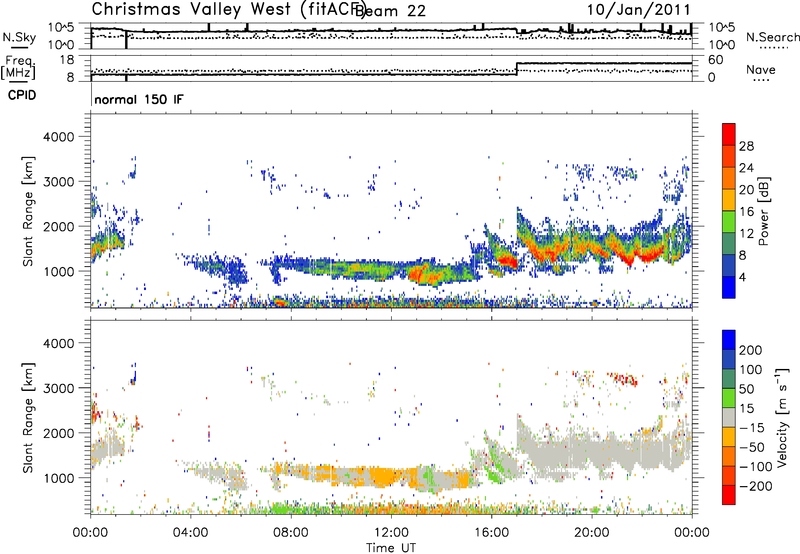This screenshot has width=800, height=554.
Task: Click the red negative-velocity cluster near 3000 km at 21:00
Action: coord(622,379)
